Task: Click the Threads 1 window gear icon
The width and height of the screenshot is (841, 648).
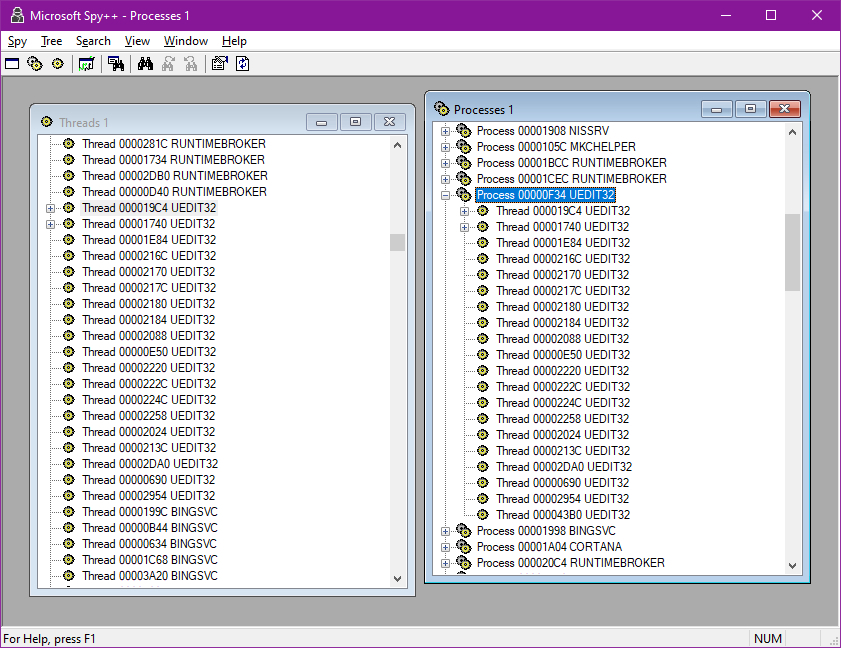Action: [47, 122]
